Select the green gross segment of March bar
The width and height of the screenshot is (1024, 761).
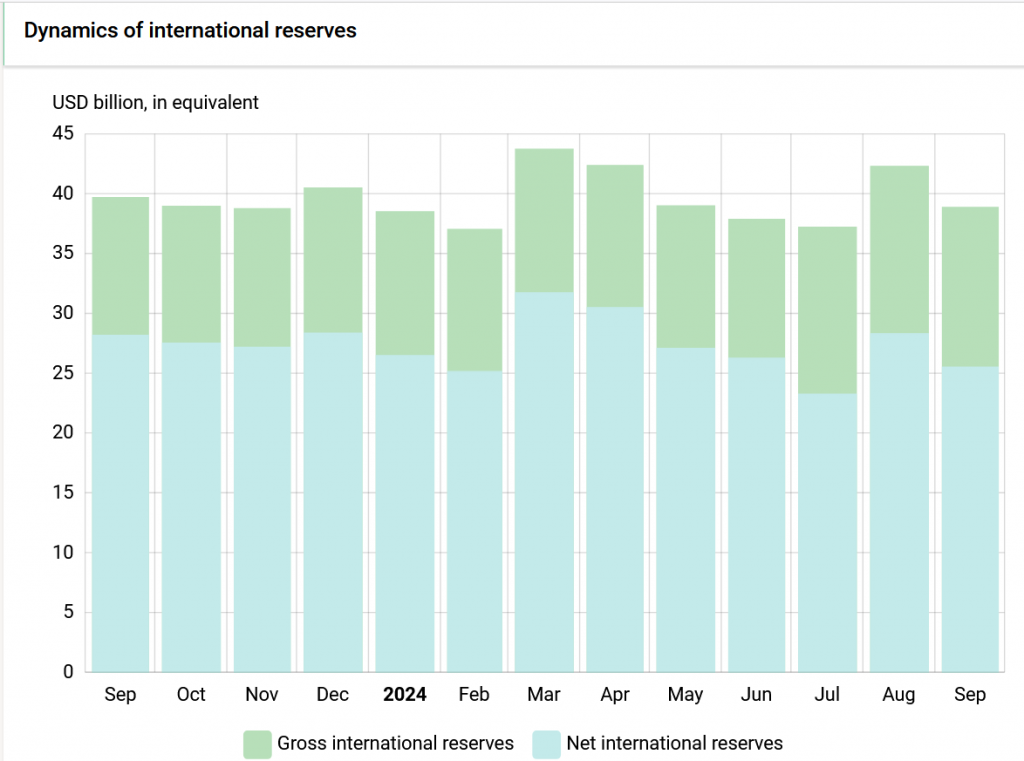point(544,220)
